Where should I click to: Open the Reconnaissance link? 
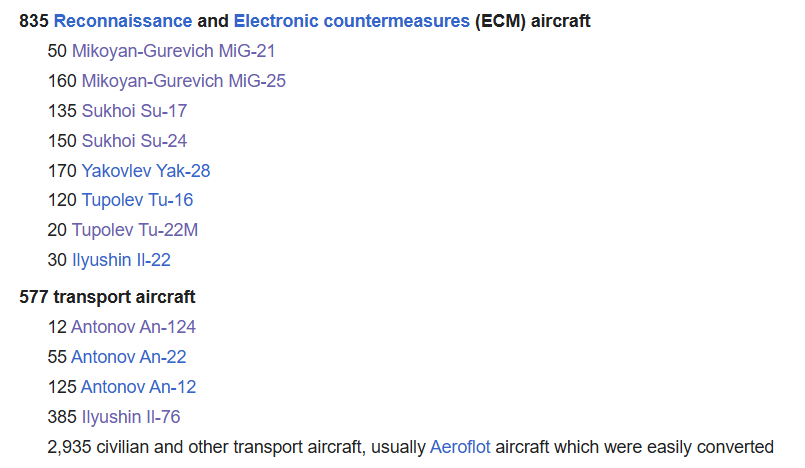click(x=123, y=21)
